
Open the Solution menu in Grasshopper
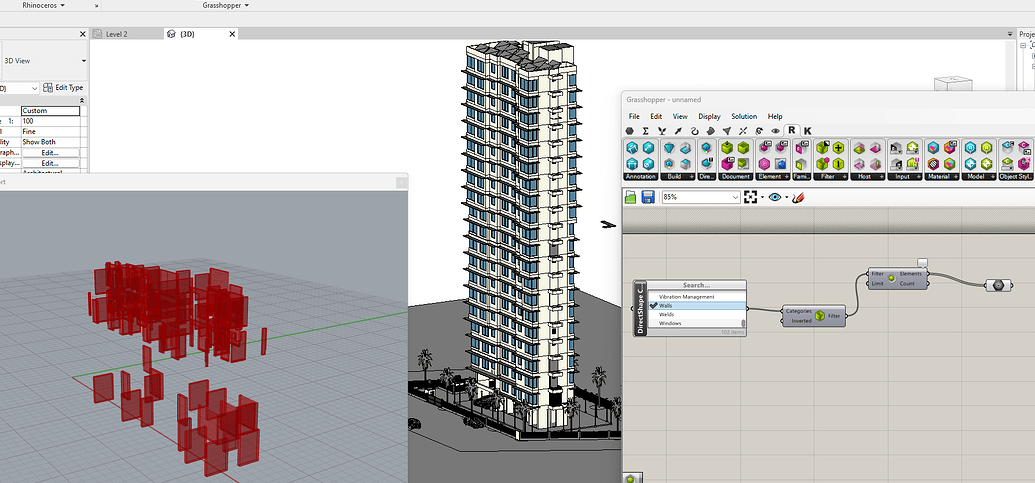tap(744, 116)
